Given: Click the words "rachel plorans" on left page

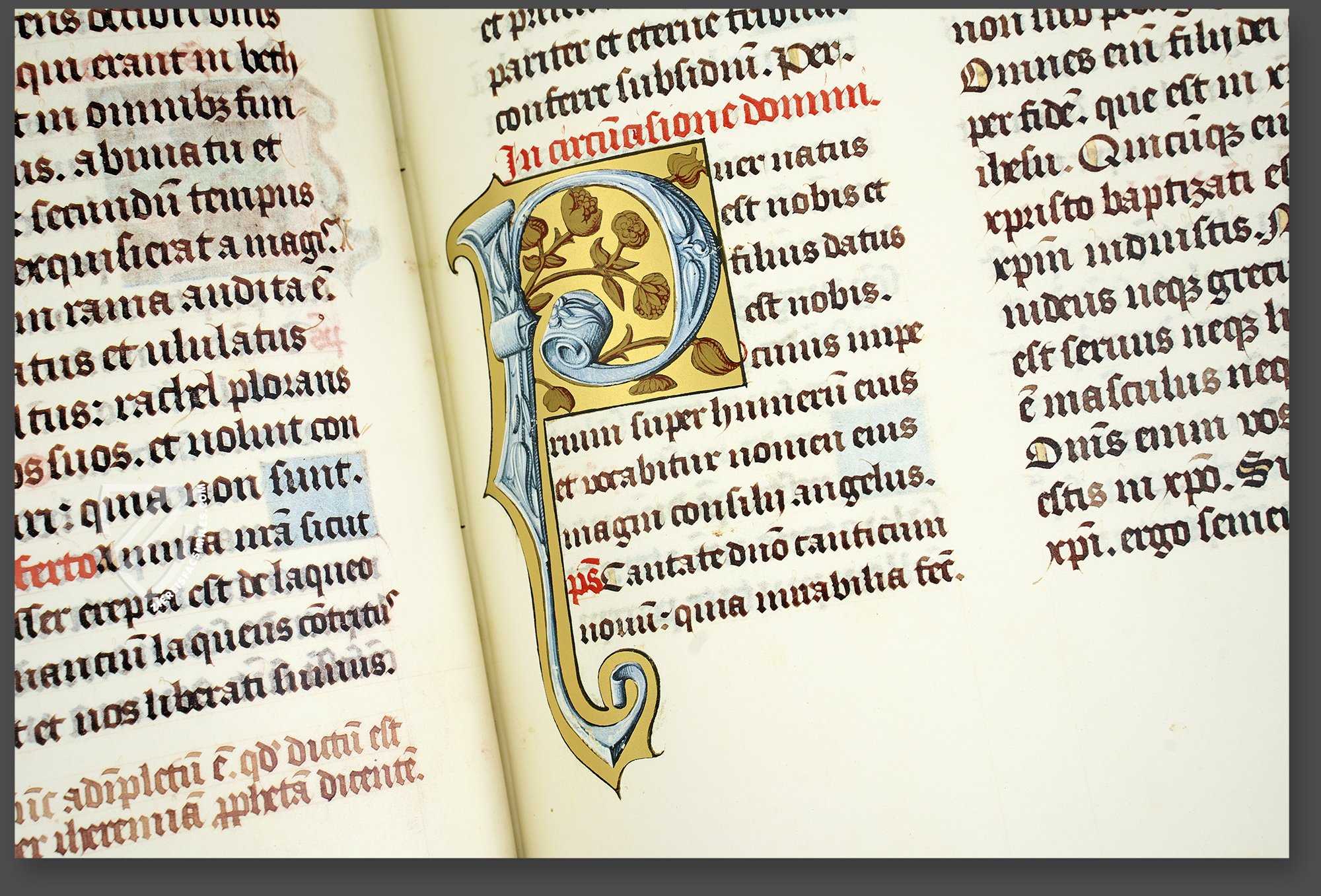Looking at the screenshot, I should [232, 396].
